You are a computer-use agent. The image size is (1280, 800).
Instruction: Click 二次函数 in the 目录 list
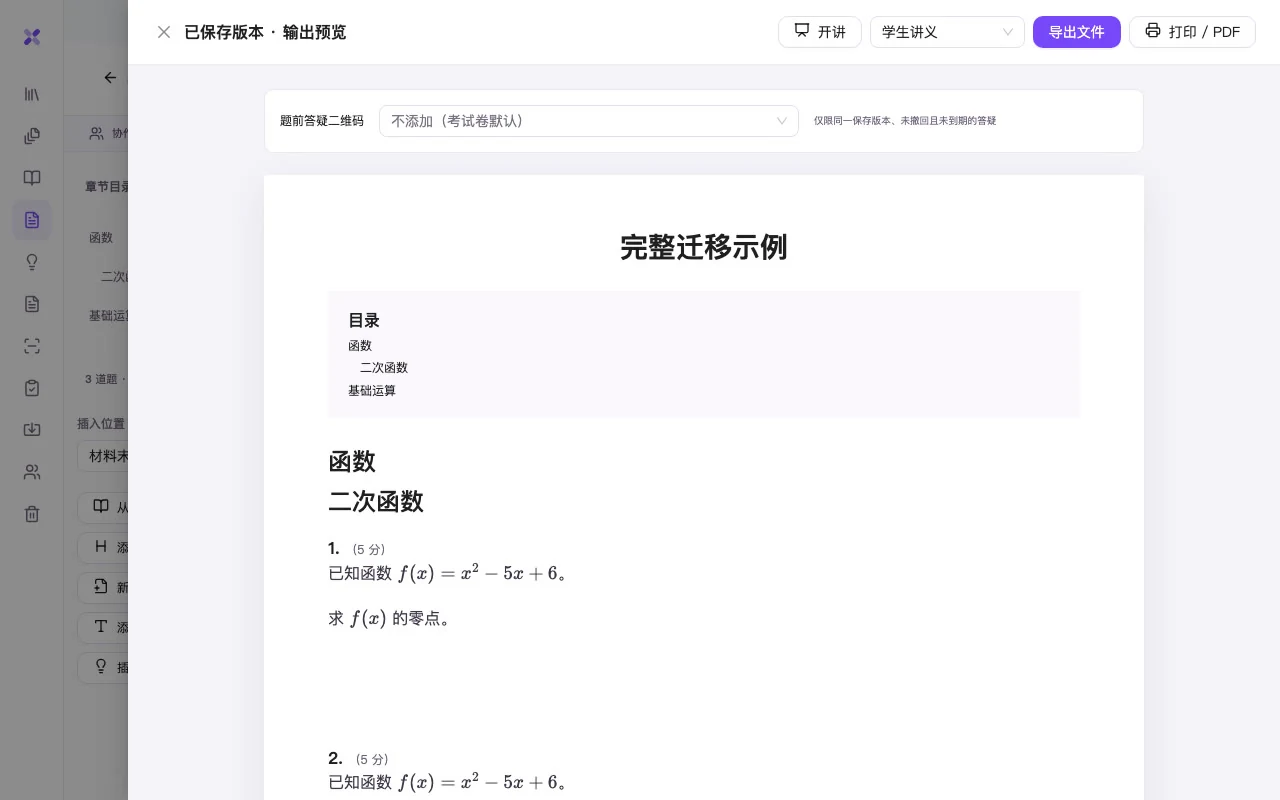[x=384, y=368]
